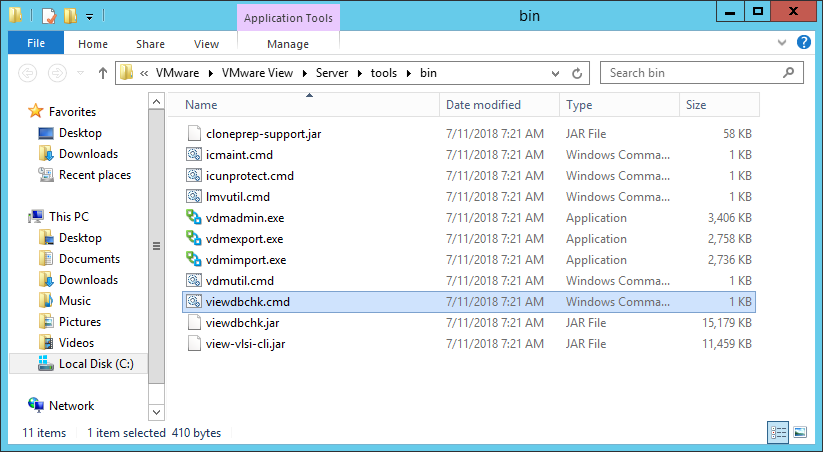Switch to details view layout

coord(778,433)
